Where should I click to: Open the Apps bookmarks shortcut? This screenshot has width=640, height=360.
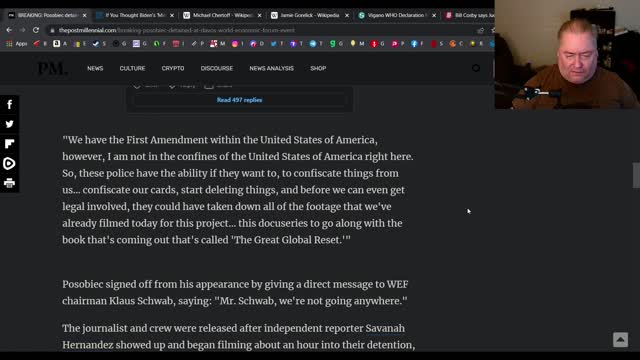[x=16, y=43]
